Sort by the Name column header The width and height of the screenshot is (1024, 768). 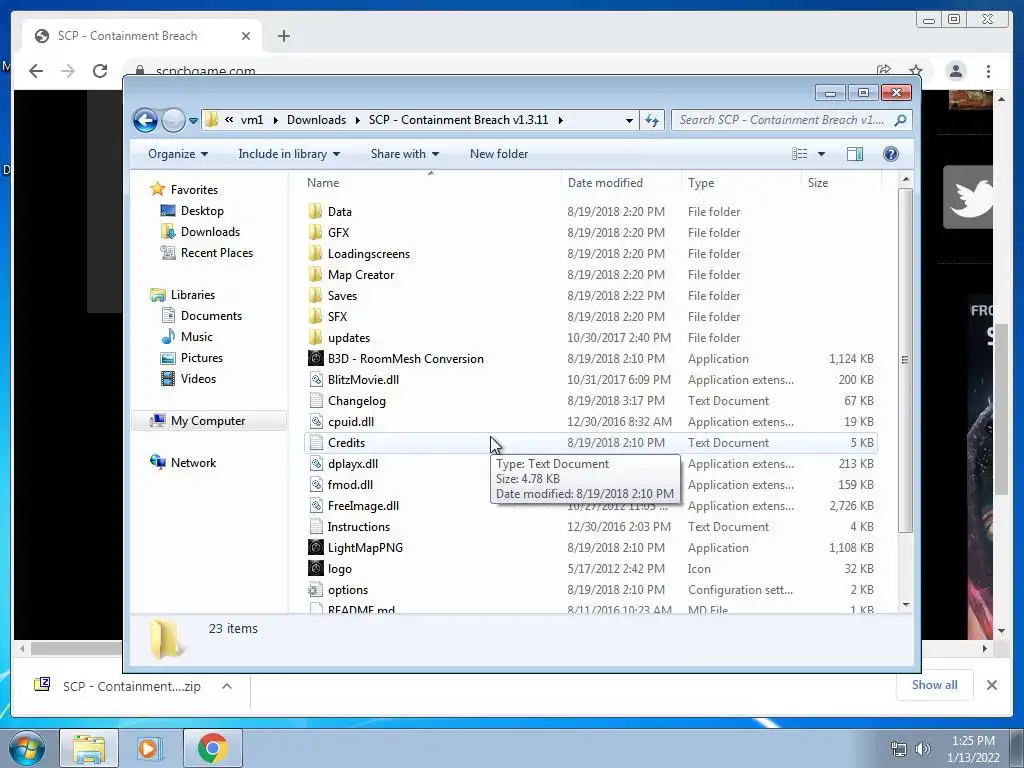coord(323,183)
